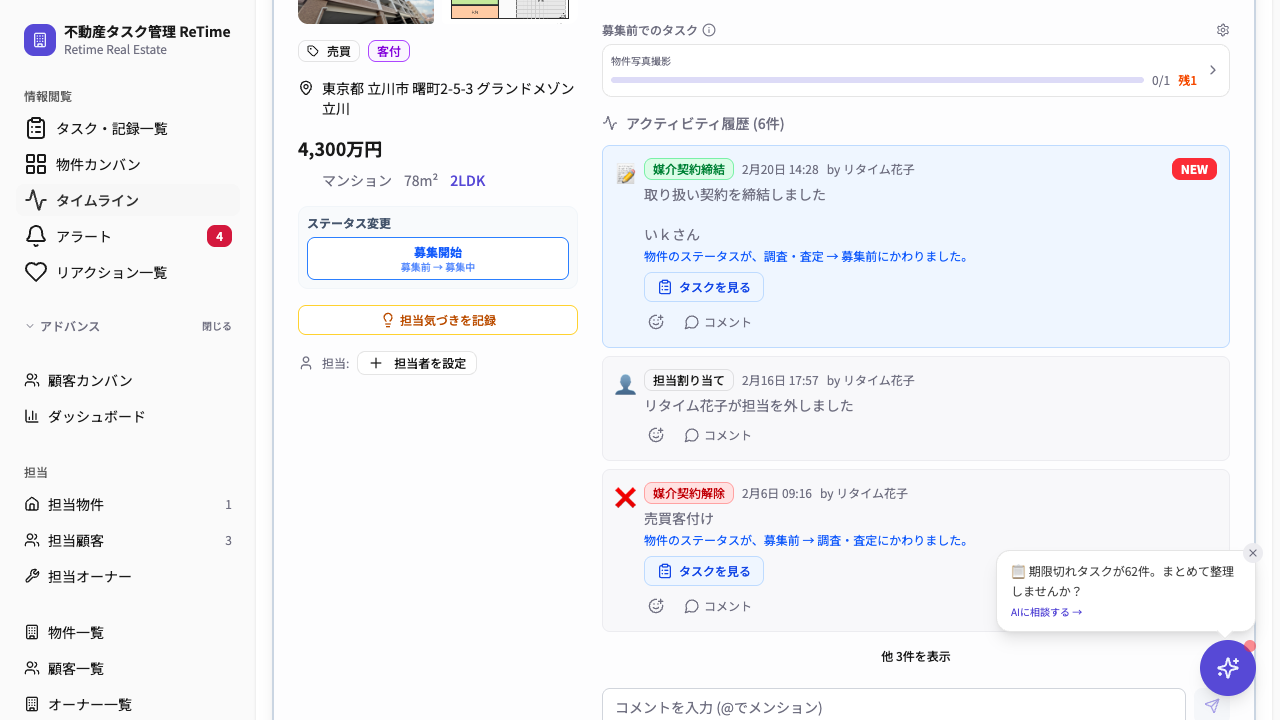Click コメント on 媒介契約解除 entry

coord(718,606)
